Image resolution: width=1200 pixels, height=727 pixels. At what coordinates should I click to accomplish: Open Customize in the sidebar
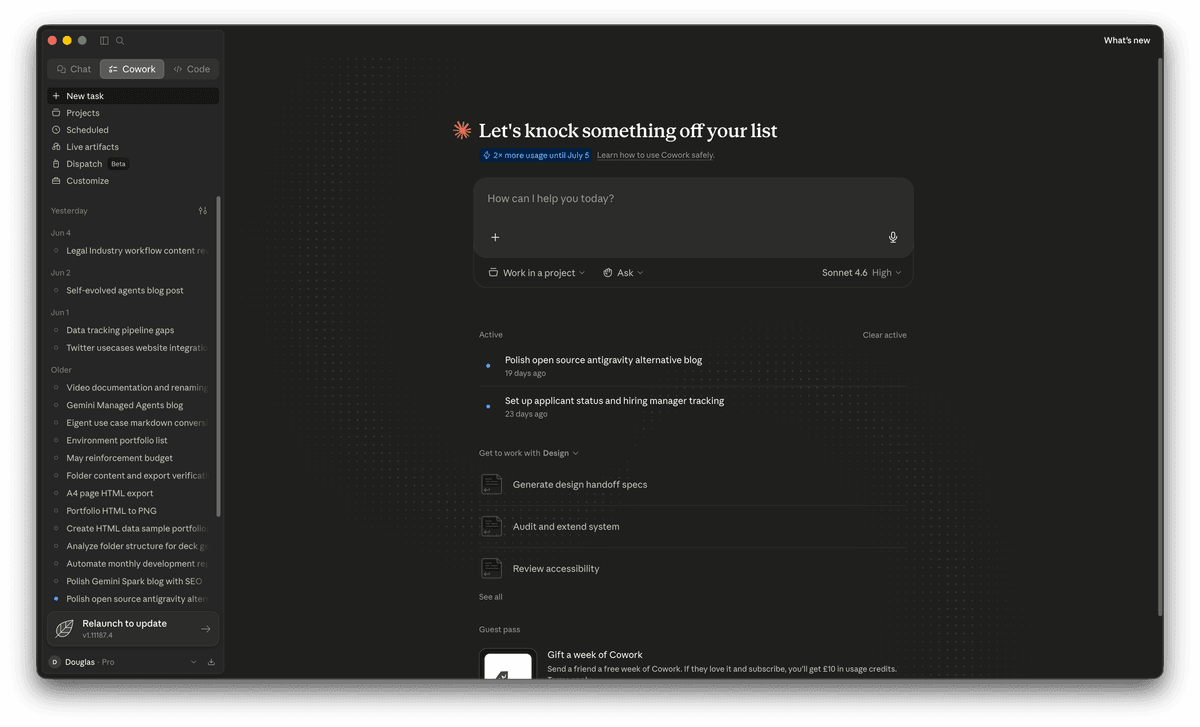(x=133, y=181)
